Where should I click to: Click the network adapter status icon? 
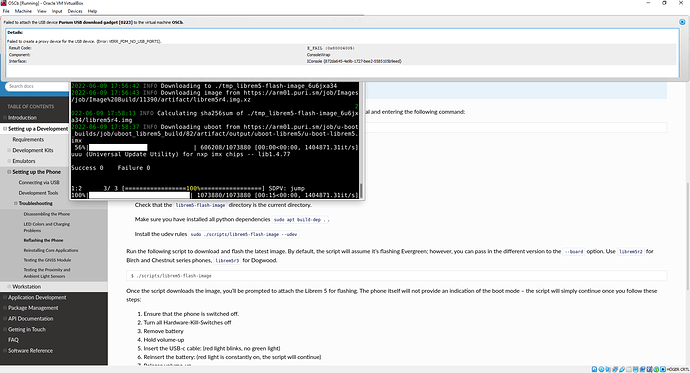coord(615,369)
